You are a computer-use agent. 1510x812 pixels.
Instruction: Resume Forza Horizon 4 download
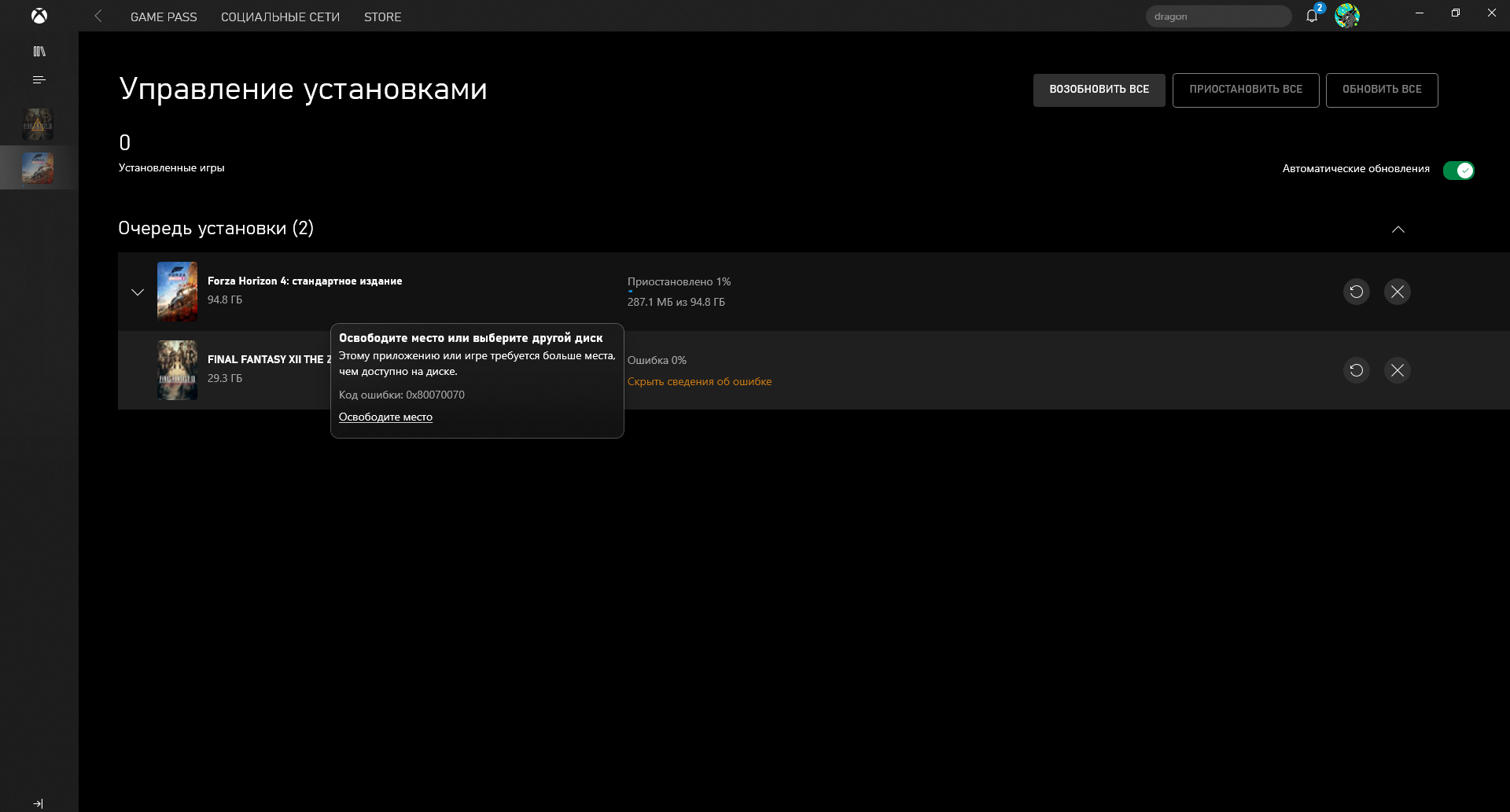point(1357,292)
